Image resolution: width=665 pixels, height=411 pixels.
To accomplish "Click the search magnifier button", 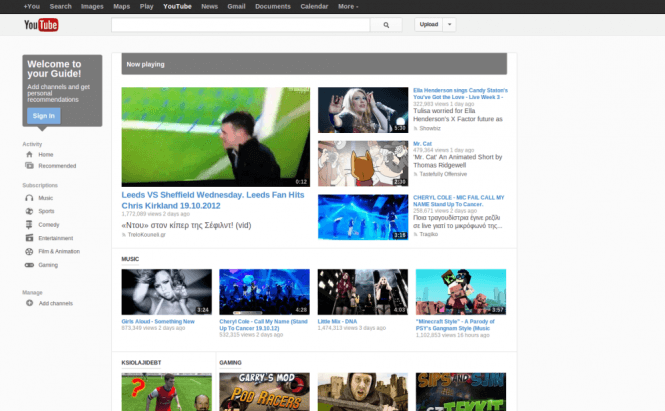I will click(x=386, y=25).
